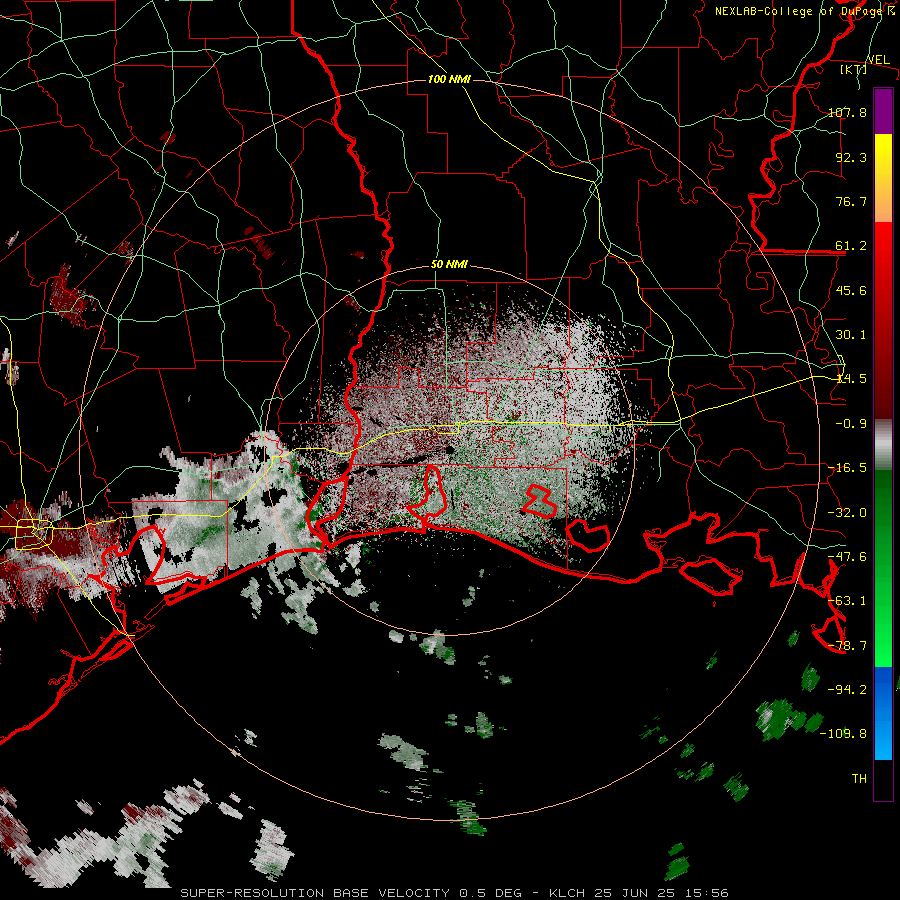The width and height of the screenshot is (900, 900).
Task: Click the 61.2 scale value
Action: coord(851,246)
